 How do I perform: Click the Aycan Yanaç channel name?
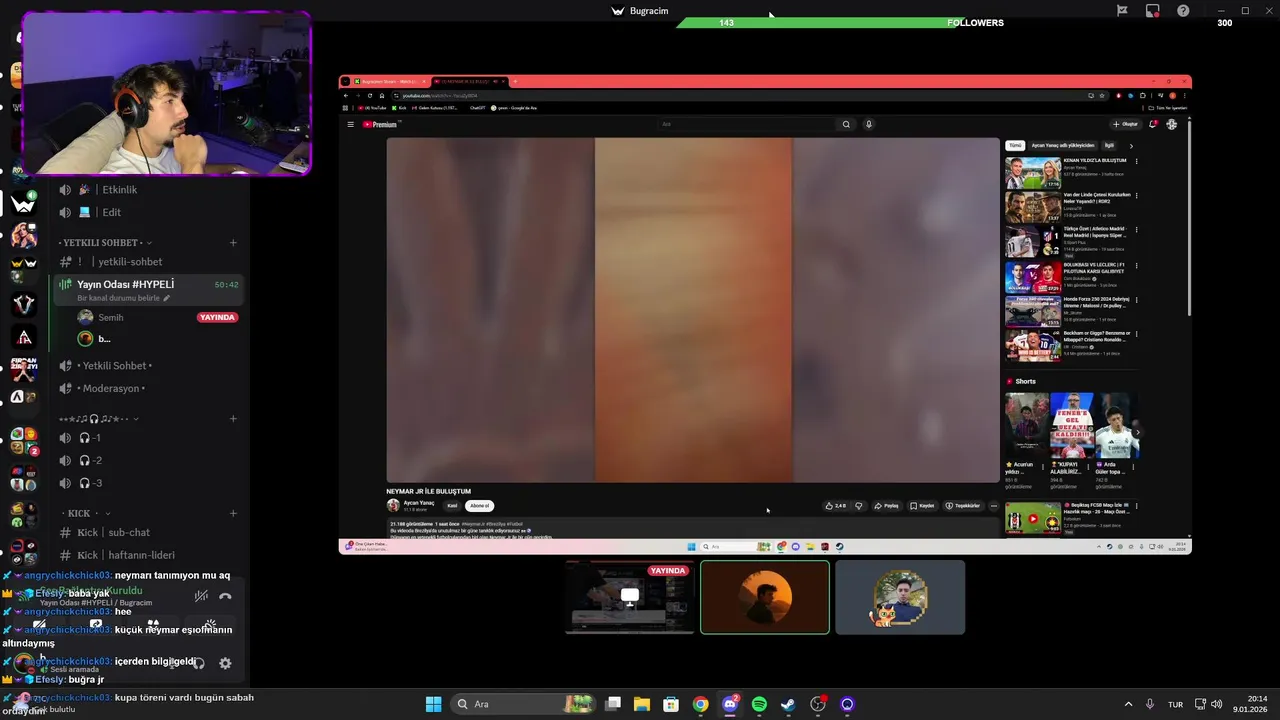(419, 503)
